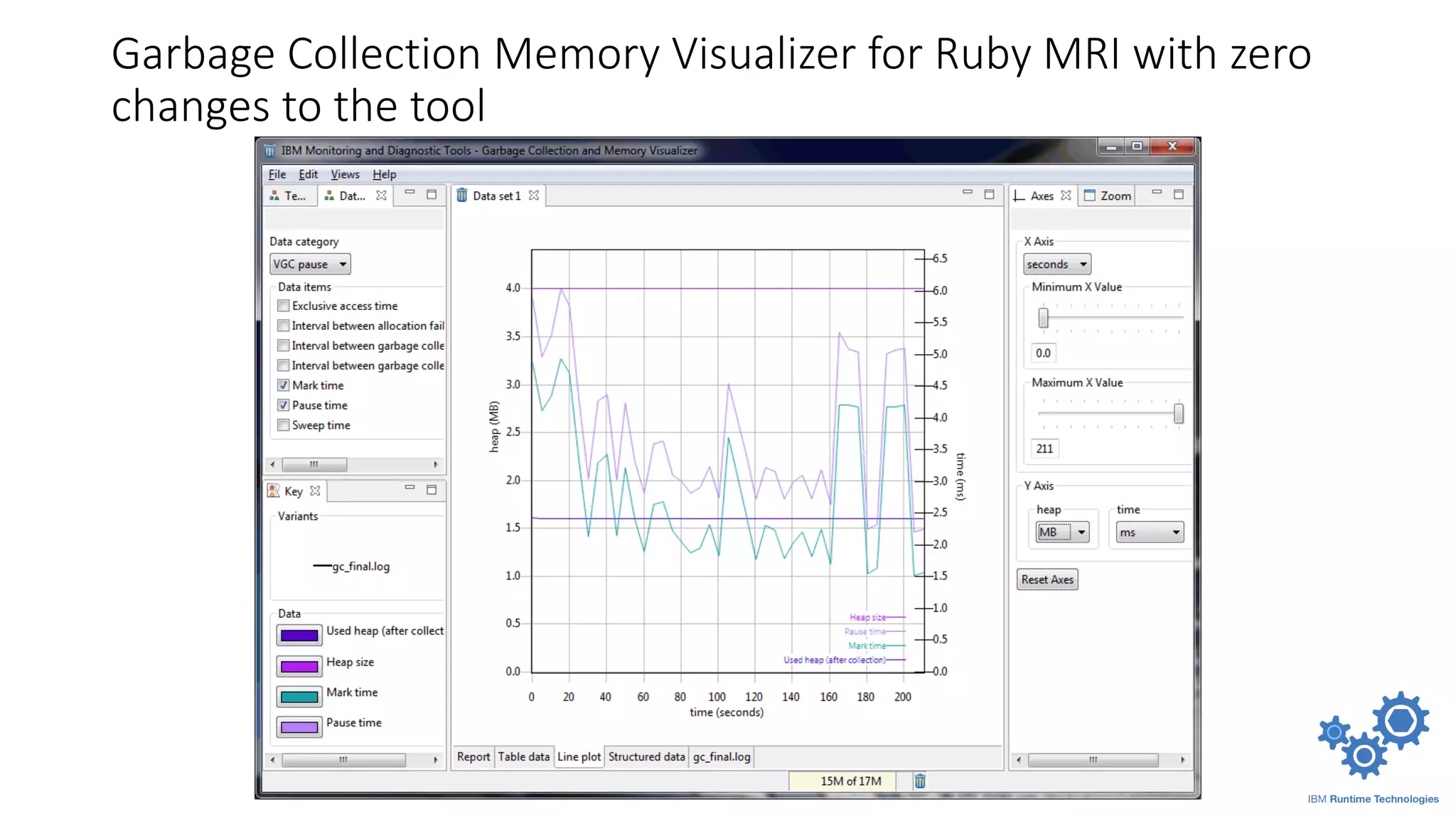The width and height of the screenshot is (1456, 819).
Task: Open the X Axis seconds dropdown
Action: click(1057, 264)
